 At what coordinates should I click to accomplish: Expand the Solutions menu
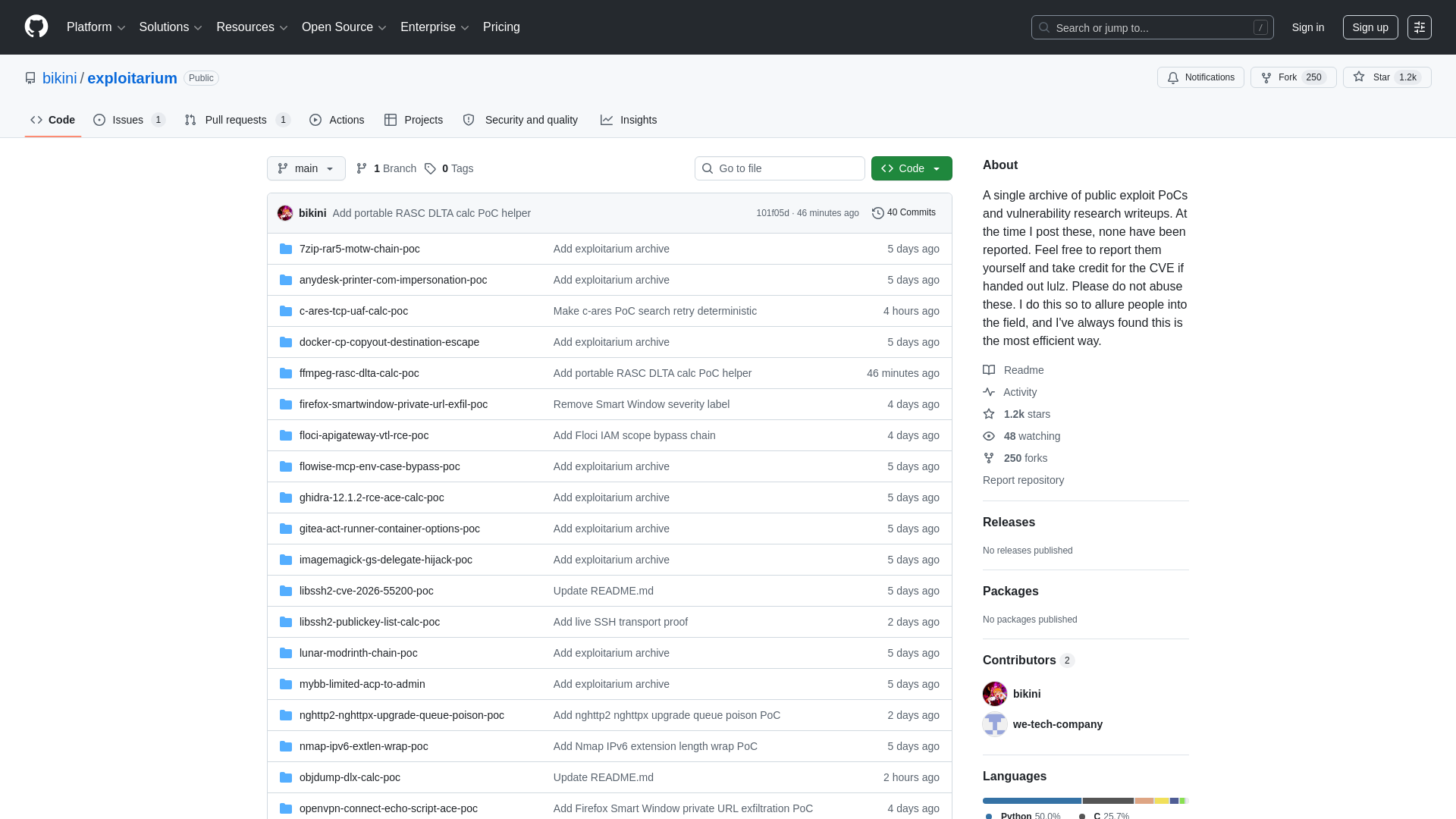tap(171, 27)
